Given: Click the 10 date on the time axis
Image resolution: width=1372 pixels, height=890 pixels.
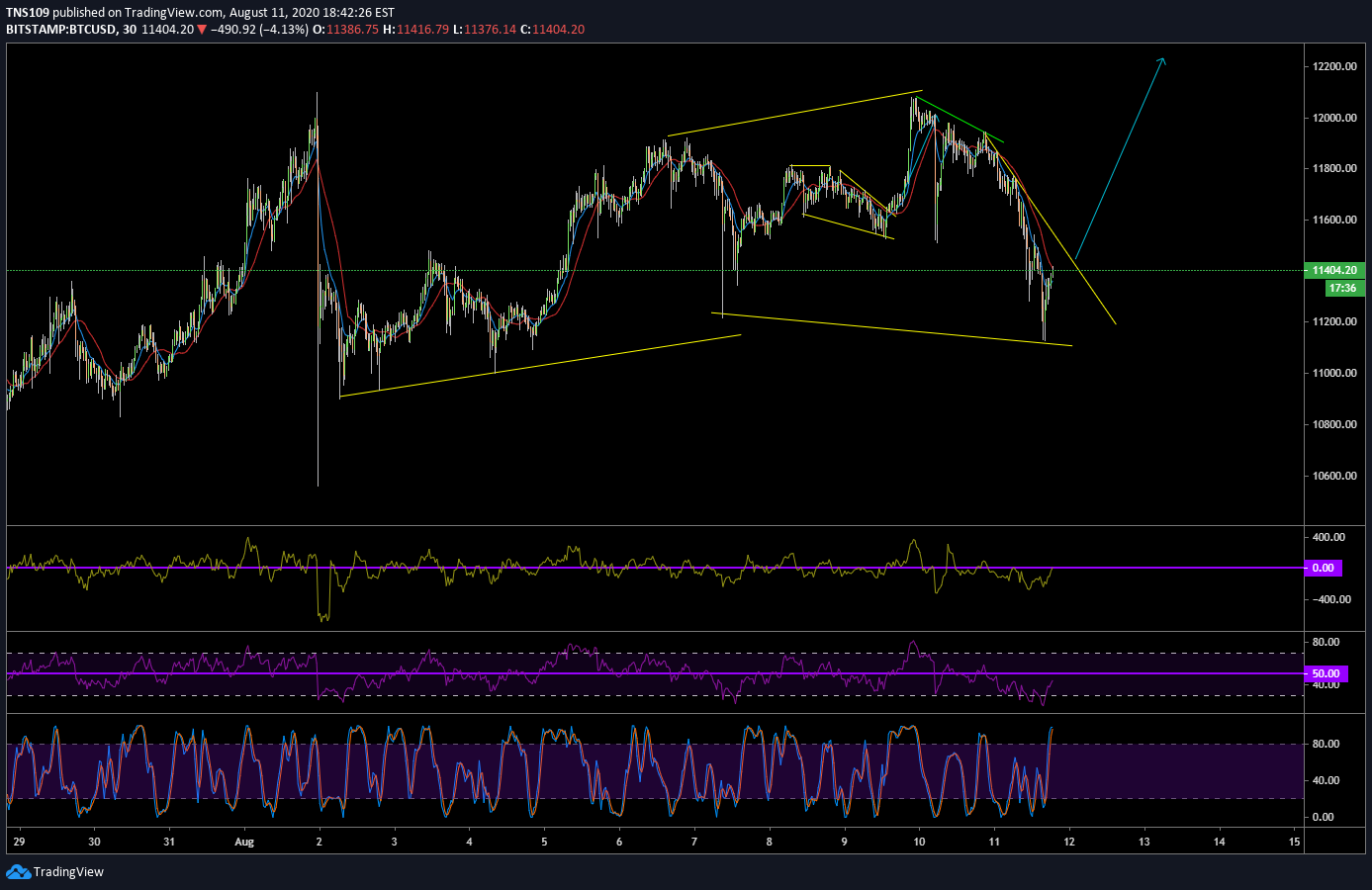Looking at the screenshot, I should click(x=919, y=842).
